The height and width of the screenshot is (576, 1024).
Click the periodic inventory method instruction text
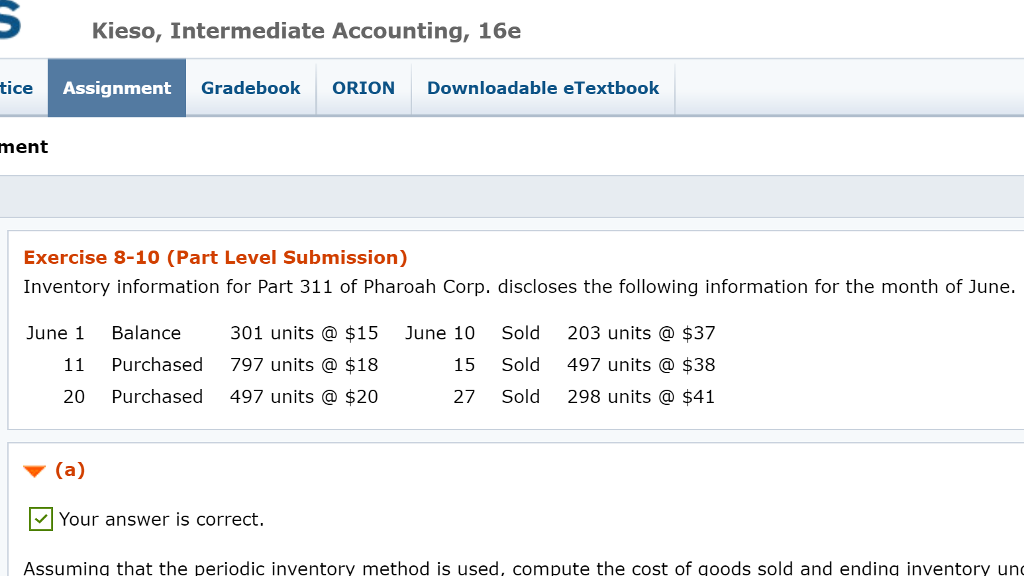coord(500,566)
